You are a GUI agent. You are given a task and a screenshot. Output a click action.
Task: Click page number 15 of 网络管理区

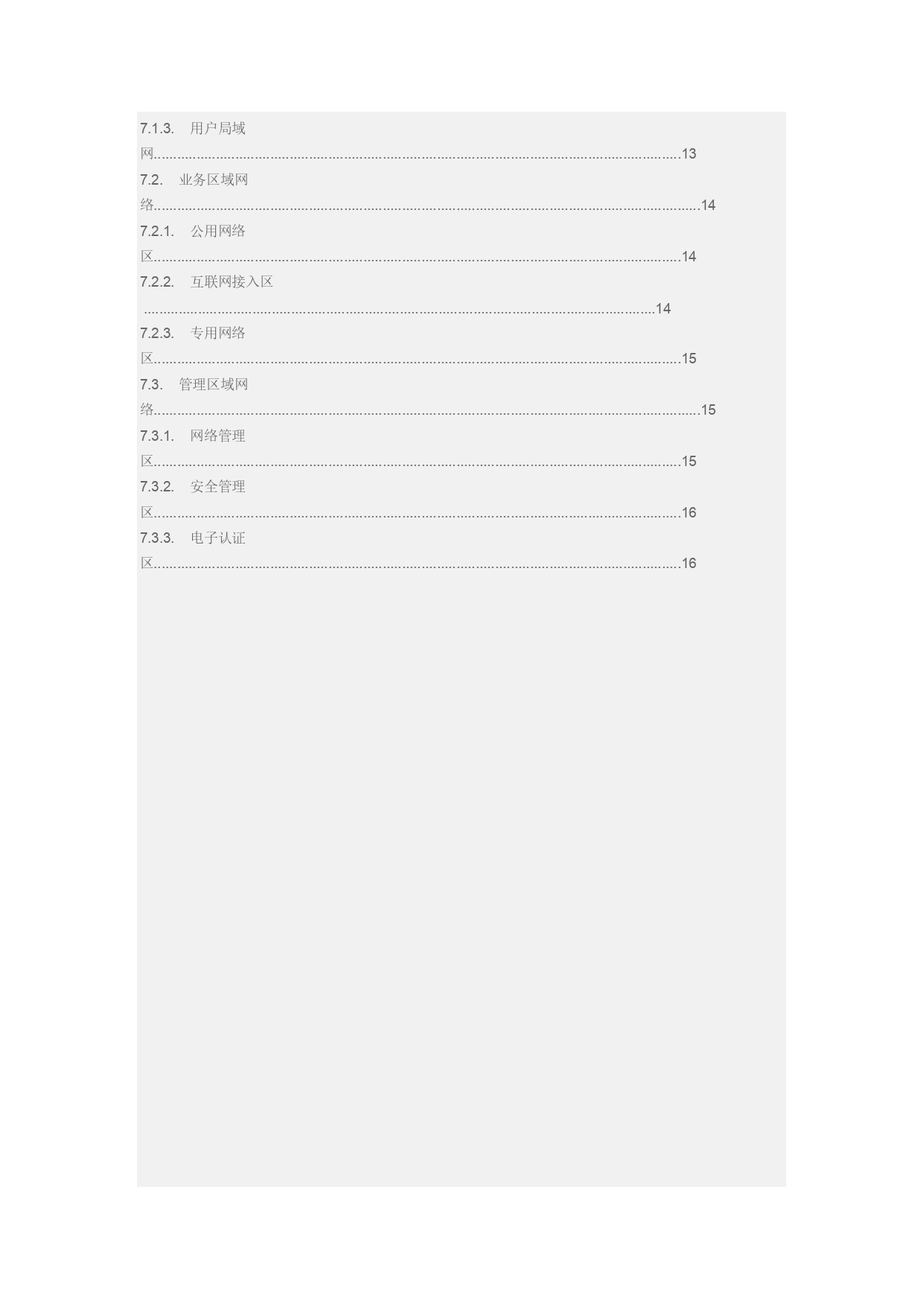(689, 462)
